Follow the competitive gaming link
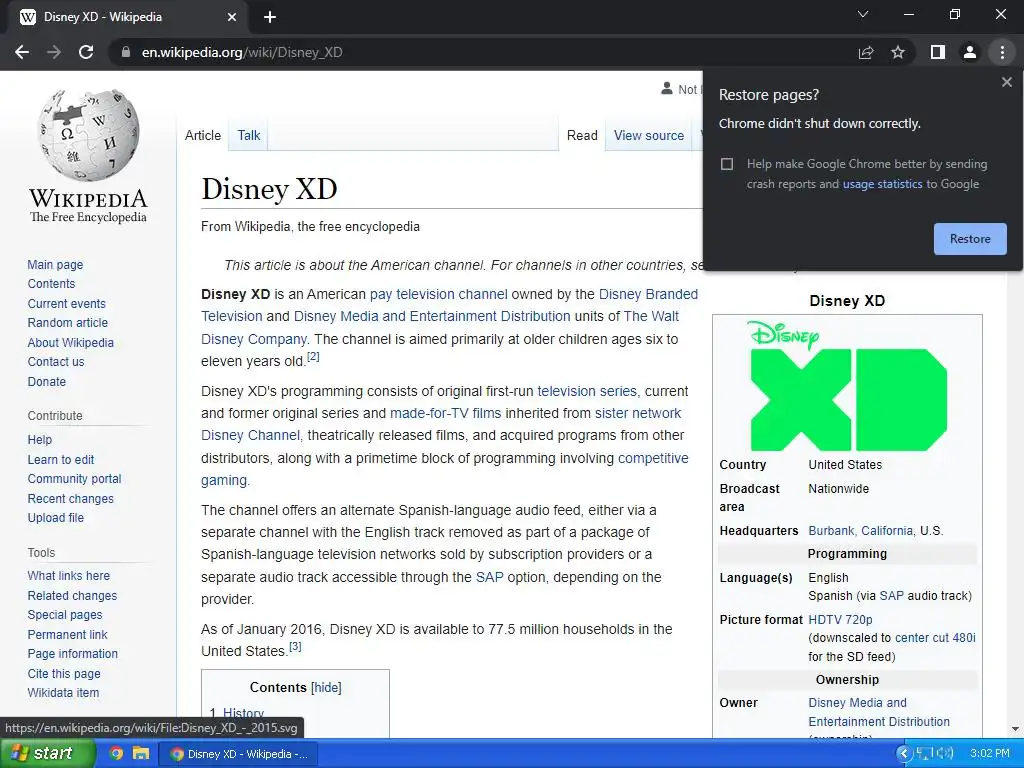 tap(652, 458)
